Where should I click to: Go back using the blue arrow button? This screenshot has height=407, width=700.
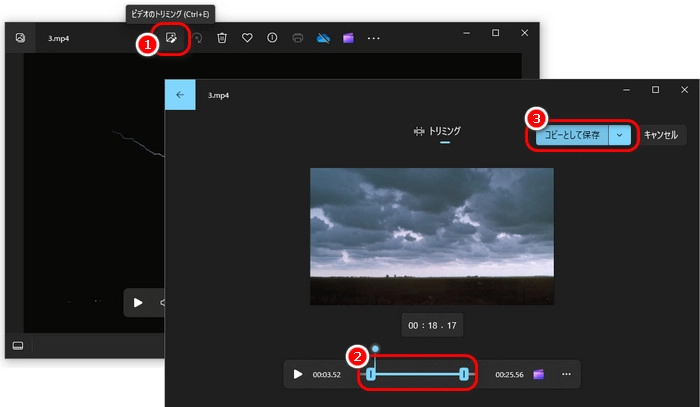[180, 95]
